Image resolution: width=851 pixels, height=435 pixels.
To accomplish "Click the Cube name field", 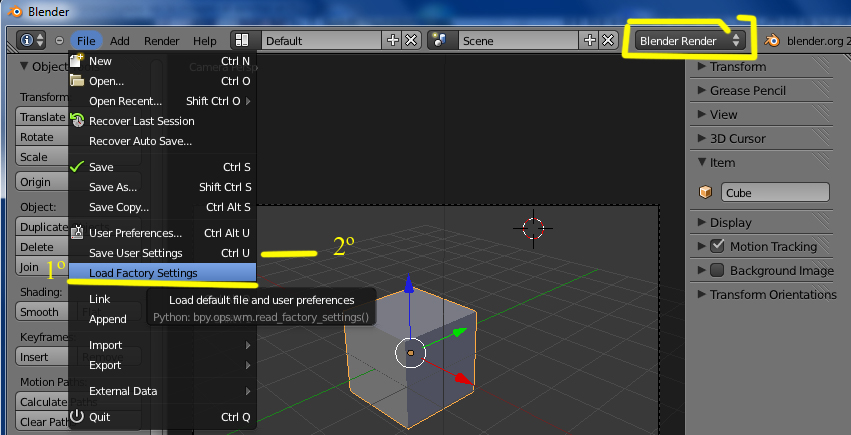I will tap(775, 193).
